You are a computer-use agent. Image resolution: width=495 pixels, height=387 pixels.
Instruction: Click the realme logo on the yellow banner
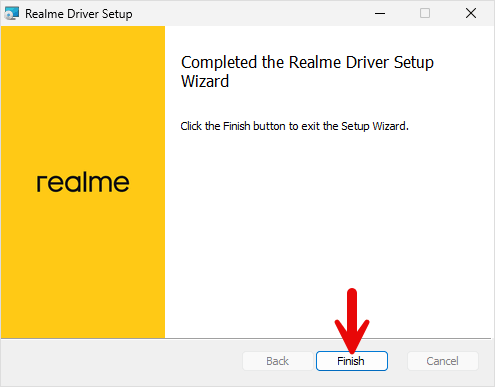click(x=83, y=182)
